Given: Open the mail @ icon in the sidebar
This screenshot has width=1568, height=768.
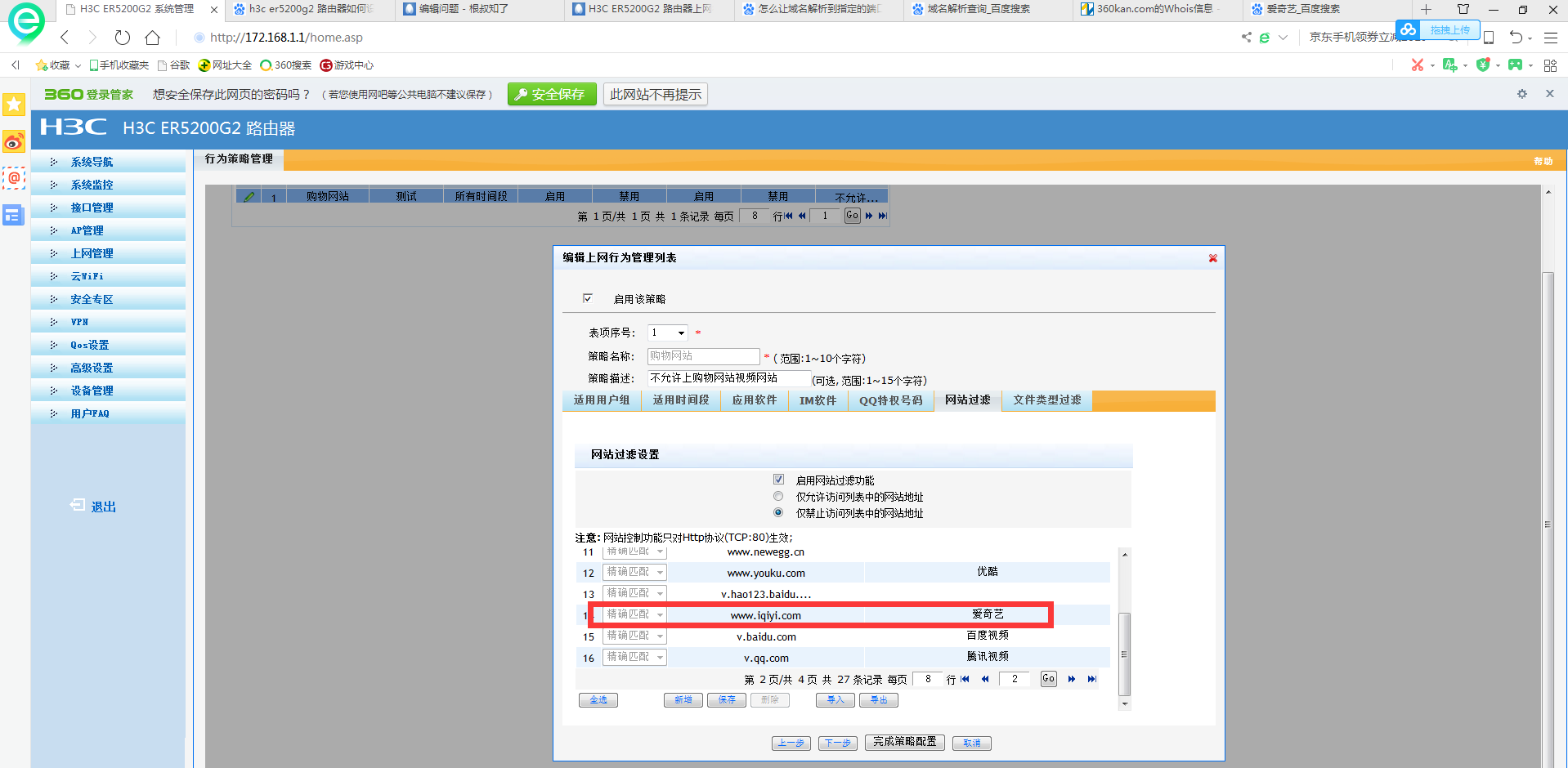Looking at the screenshot, I should (14, 178).
